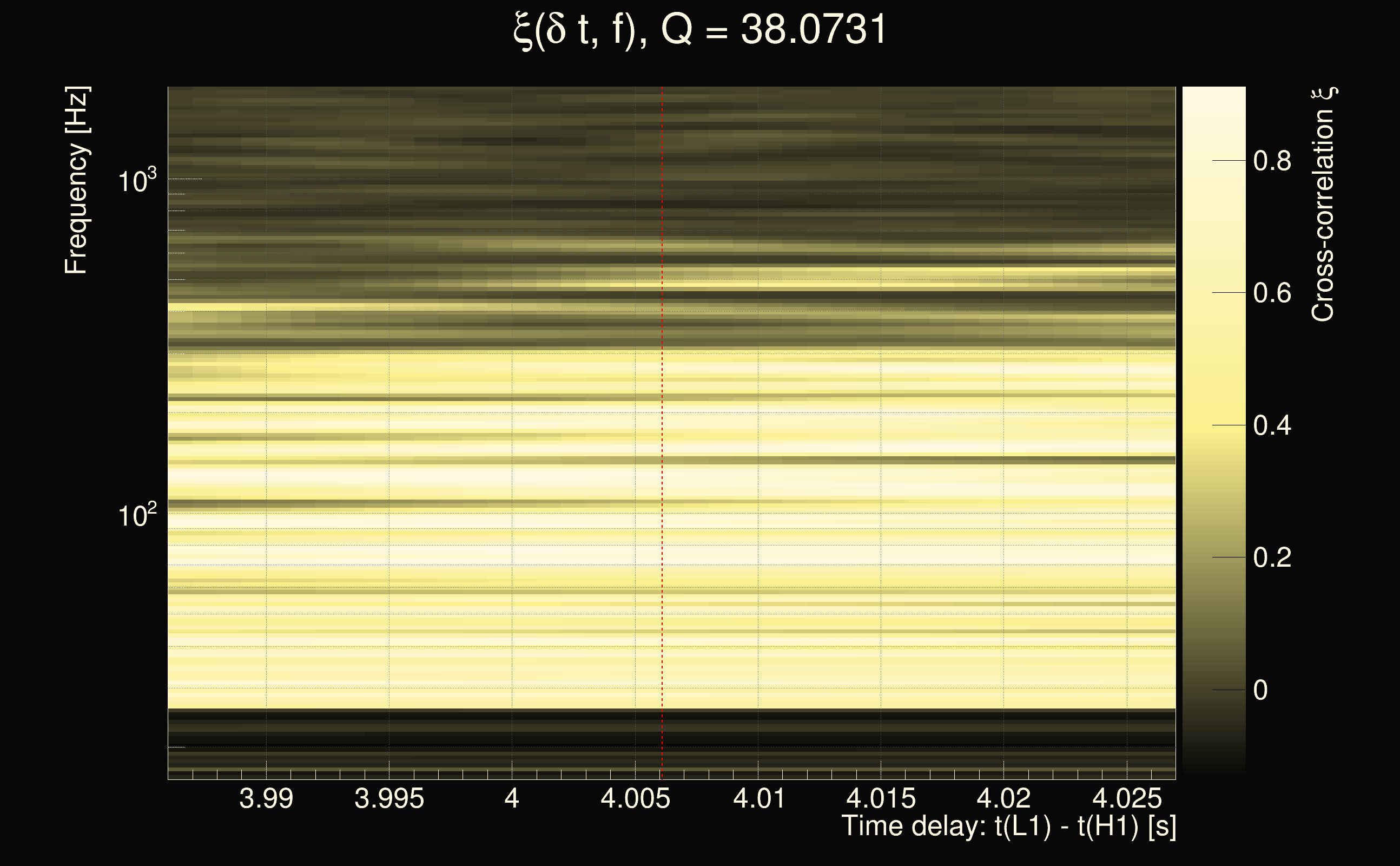Click the 4.025 x-axis tick label
Image resolution: width=1400 pixels, height=866 pixels.
coord(1127,798)
